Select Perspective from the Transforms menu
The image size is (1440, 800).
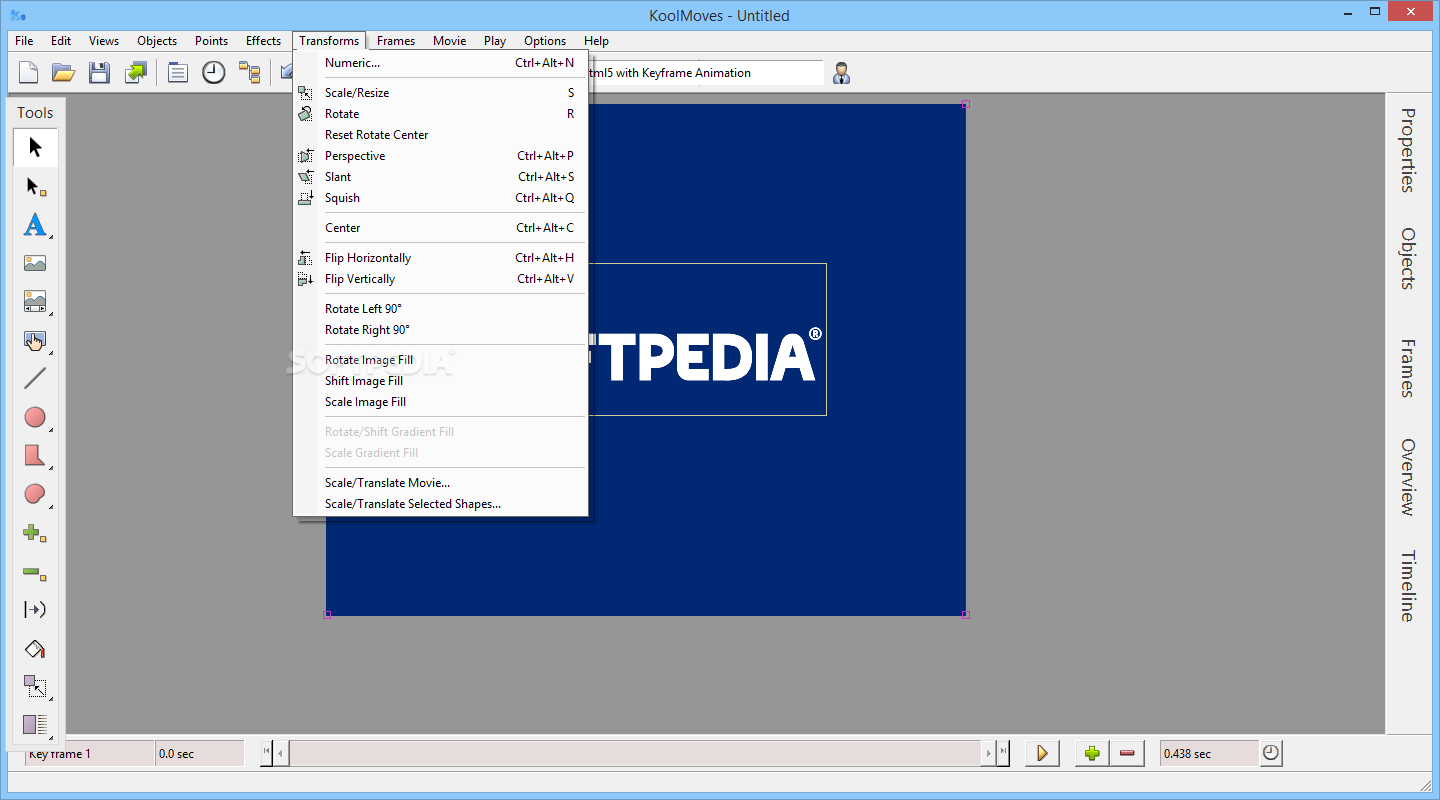440,156
